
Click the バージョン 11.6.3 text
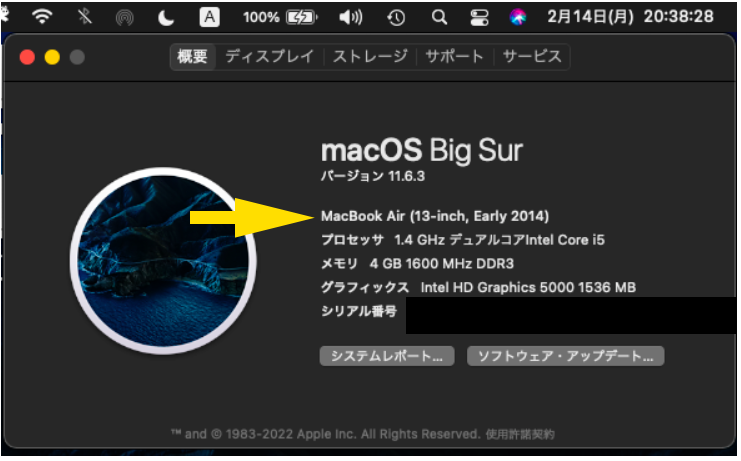coord(373,176)
